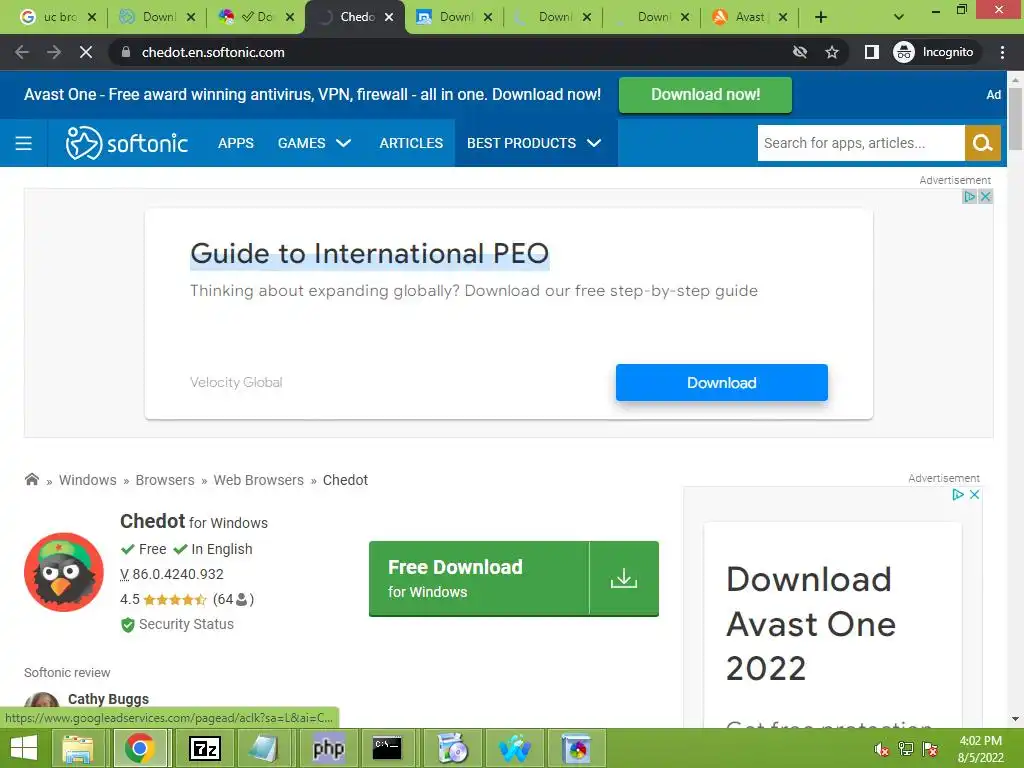1024x768 pixels.
Task: Click the green 'Download now!' Avast button
Action: coord(705,95)
